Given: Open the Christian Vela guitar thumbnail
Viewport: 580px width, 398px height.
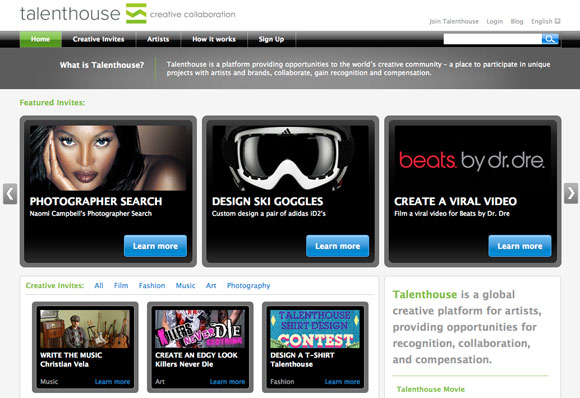Looking at the screenshot, I should [85, 329].
